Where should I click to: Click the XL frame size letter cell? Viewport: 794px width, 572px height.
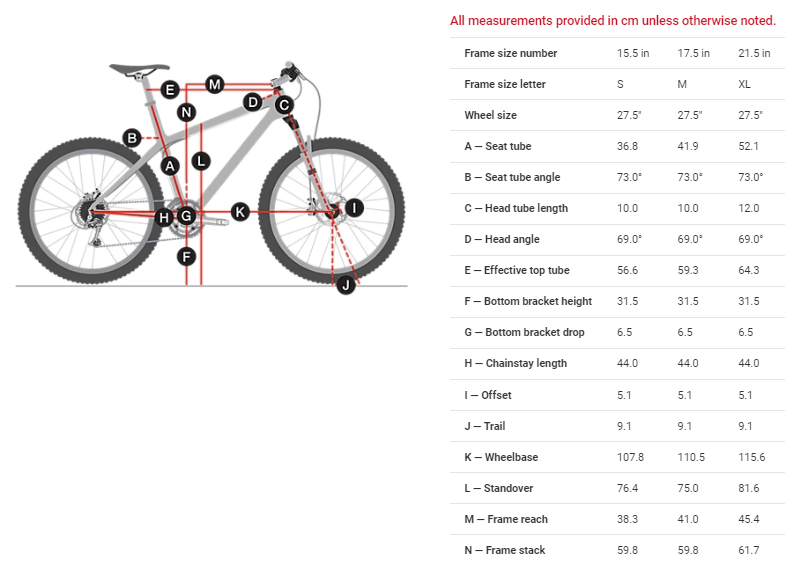pyautogui.click(x=745, y=84)
